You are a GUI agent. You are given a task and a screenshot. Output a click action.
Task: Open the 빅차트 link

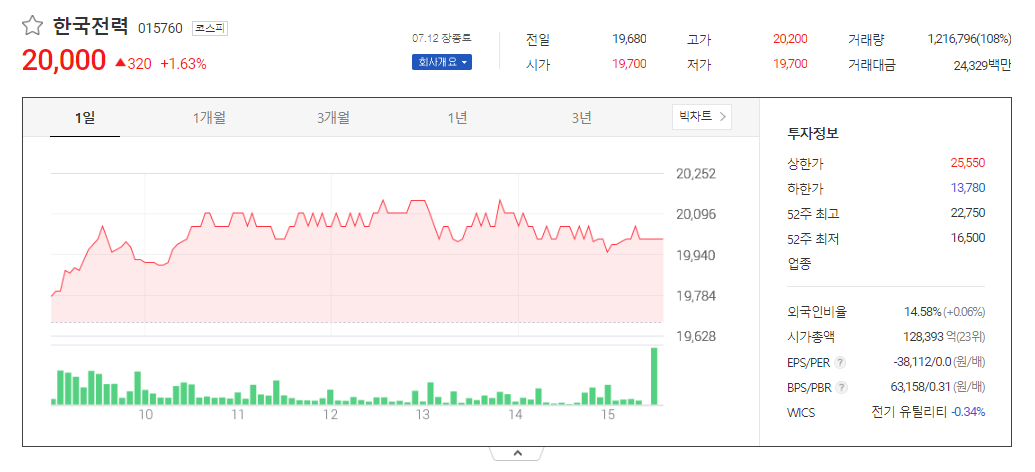click(702, 117)
